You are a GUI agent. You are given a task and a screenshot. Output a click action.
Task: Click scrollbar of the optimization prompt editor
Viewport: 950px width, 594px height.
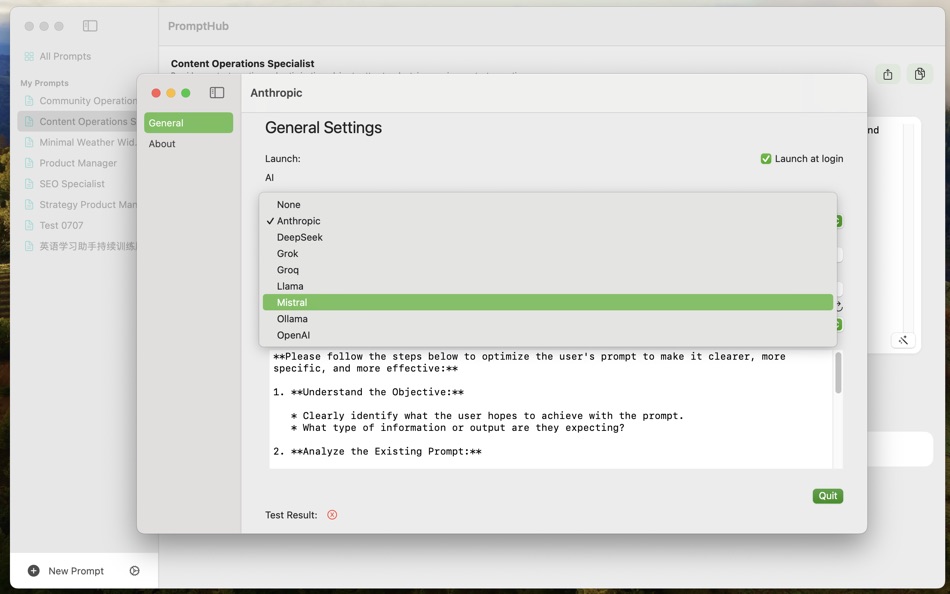[839, 373]
